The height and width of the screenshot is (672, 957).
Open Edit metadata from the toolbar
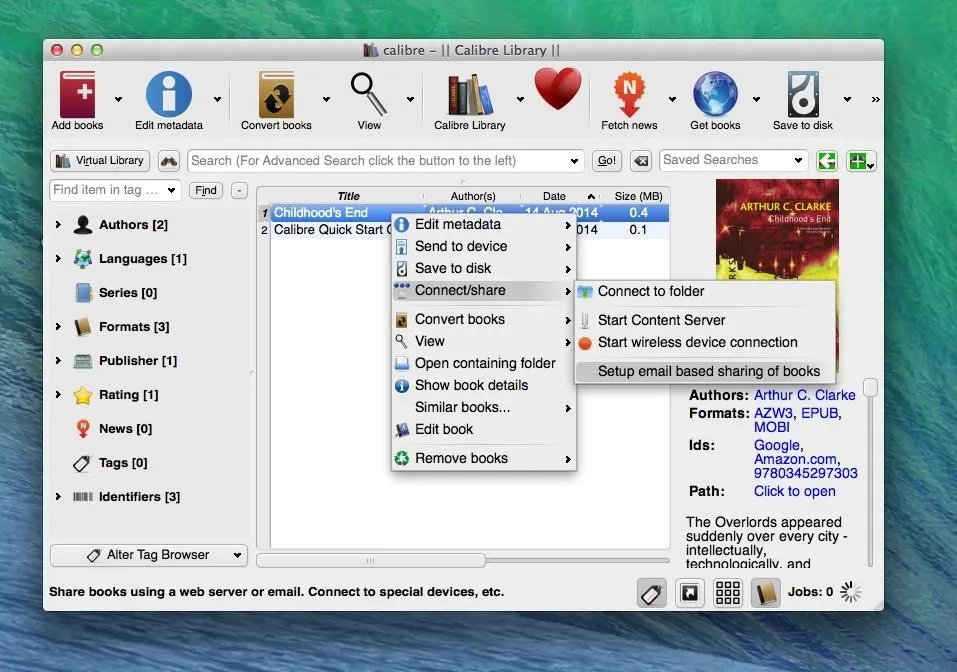click(x=169, y=95)
